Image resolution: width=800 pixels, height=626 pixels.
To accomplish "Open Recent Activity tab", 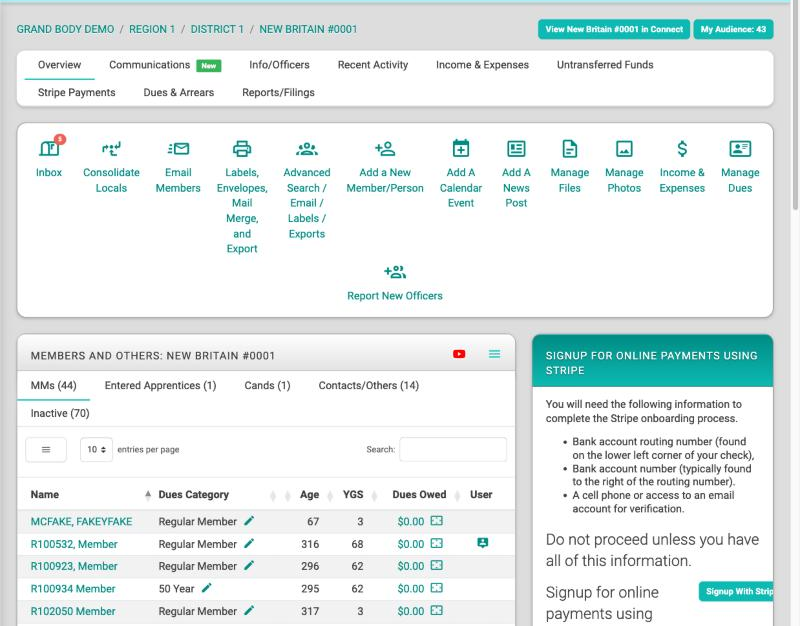I will tap(372, 65).
